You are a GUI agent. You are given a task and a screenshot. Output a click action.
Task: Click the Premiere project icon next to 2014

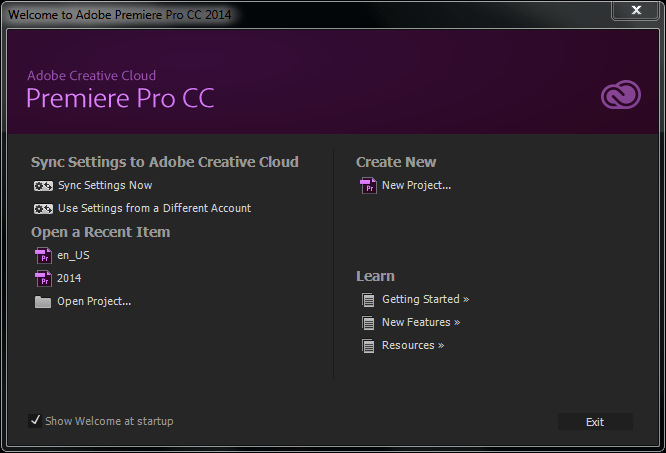[43, 279]
